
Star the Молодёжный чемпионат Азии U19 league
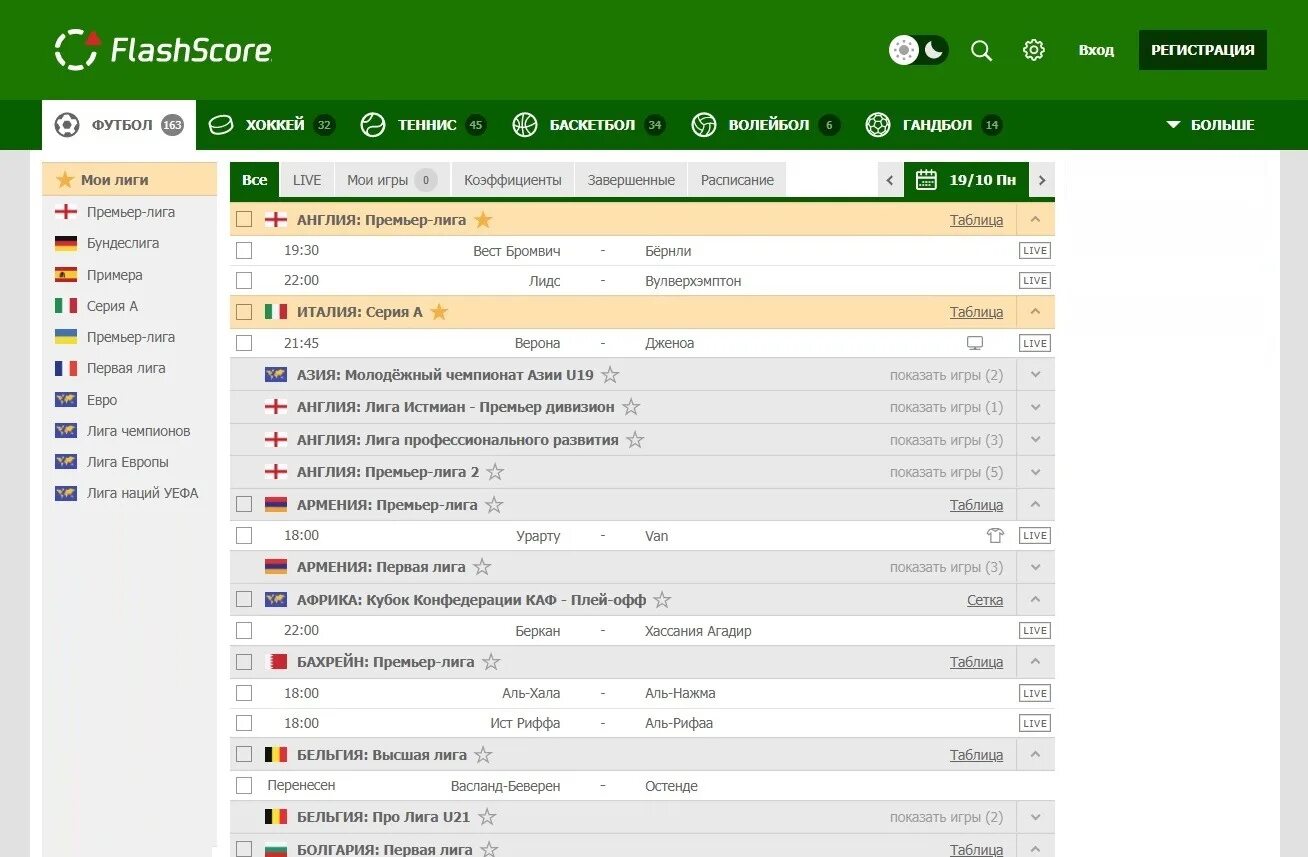[610, 375]
